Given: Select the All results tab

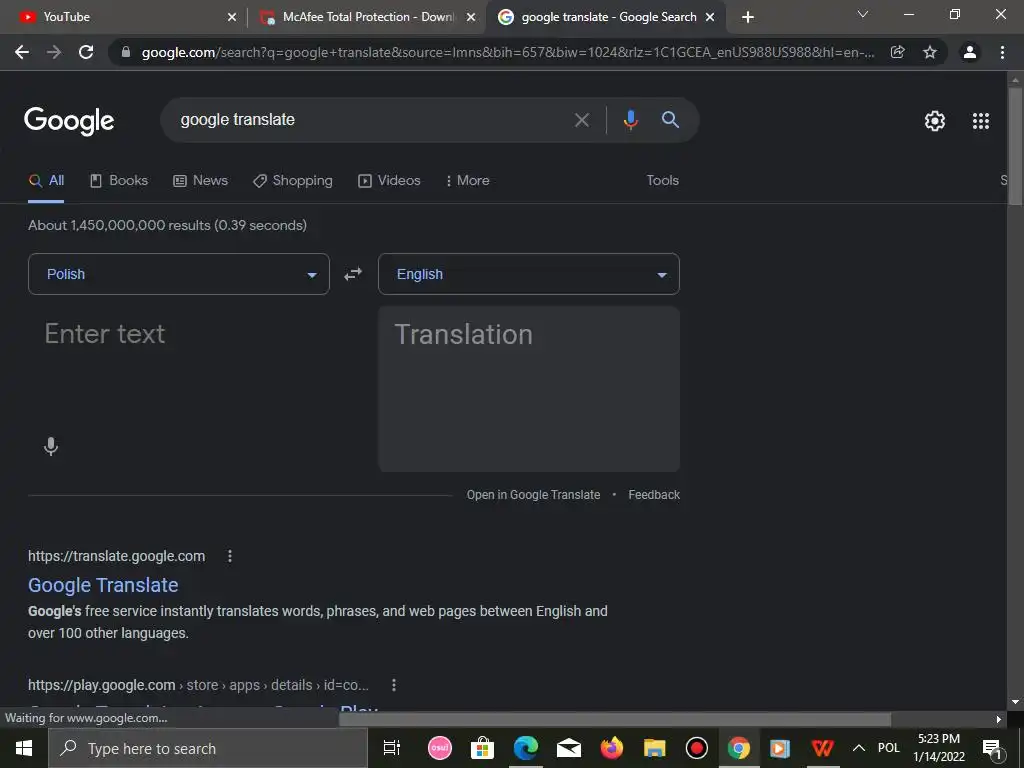Looking at the screenshot, I should [46, 180].
